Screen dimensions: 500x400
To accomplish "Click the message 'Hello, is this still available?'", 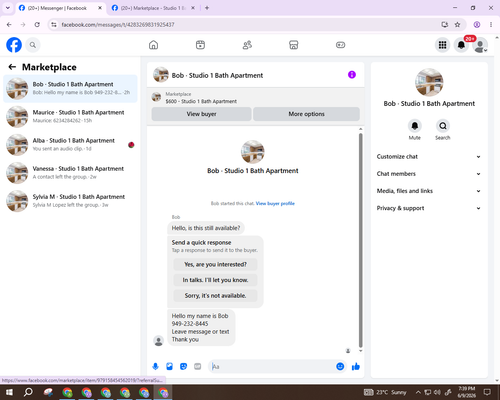I will click(206, 228).
